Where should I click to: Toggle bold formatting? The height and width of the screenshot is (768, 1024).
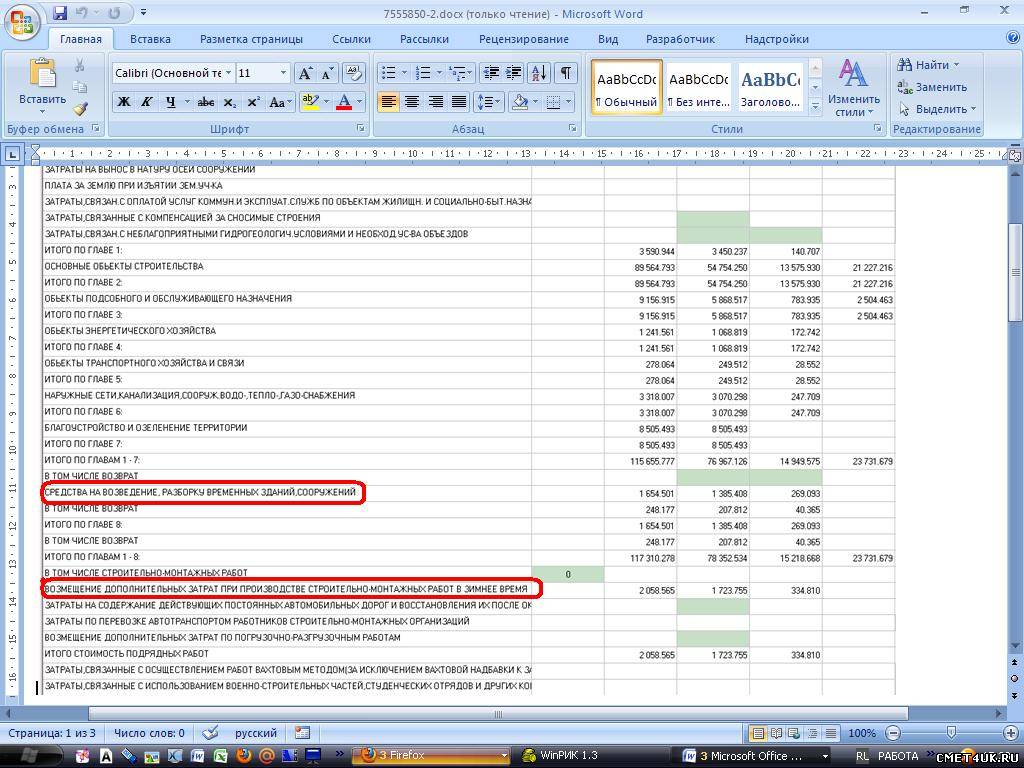[124, 102]
